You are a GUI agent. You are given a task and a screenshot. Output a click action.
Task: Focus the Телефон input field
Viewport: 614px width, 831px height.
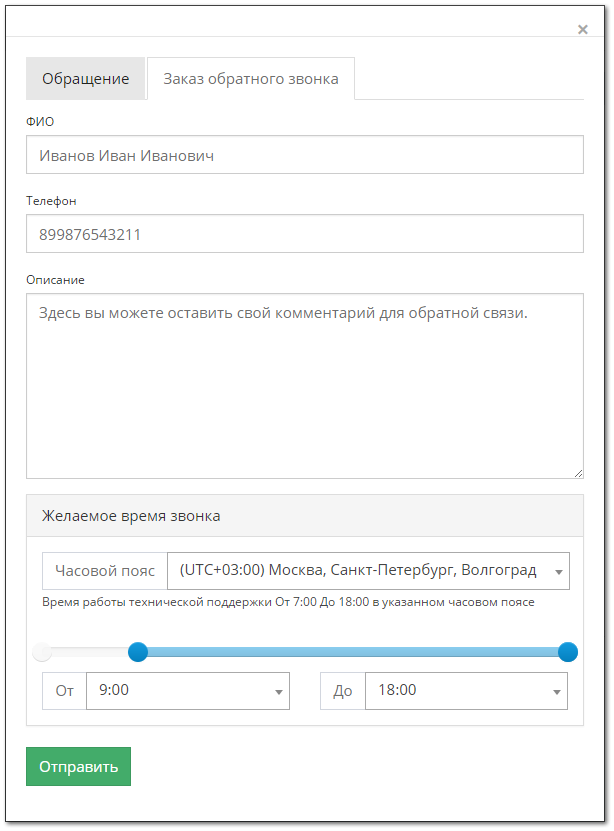(305, 234)
